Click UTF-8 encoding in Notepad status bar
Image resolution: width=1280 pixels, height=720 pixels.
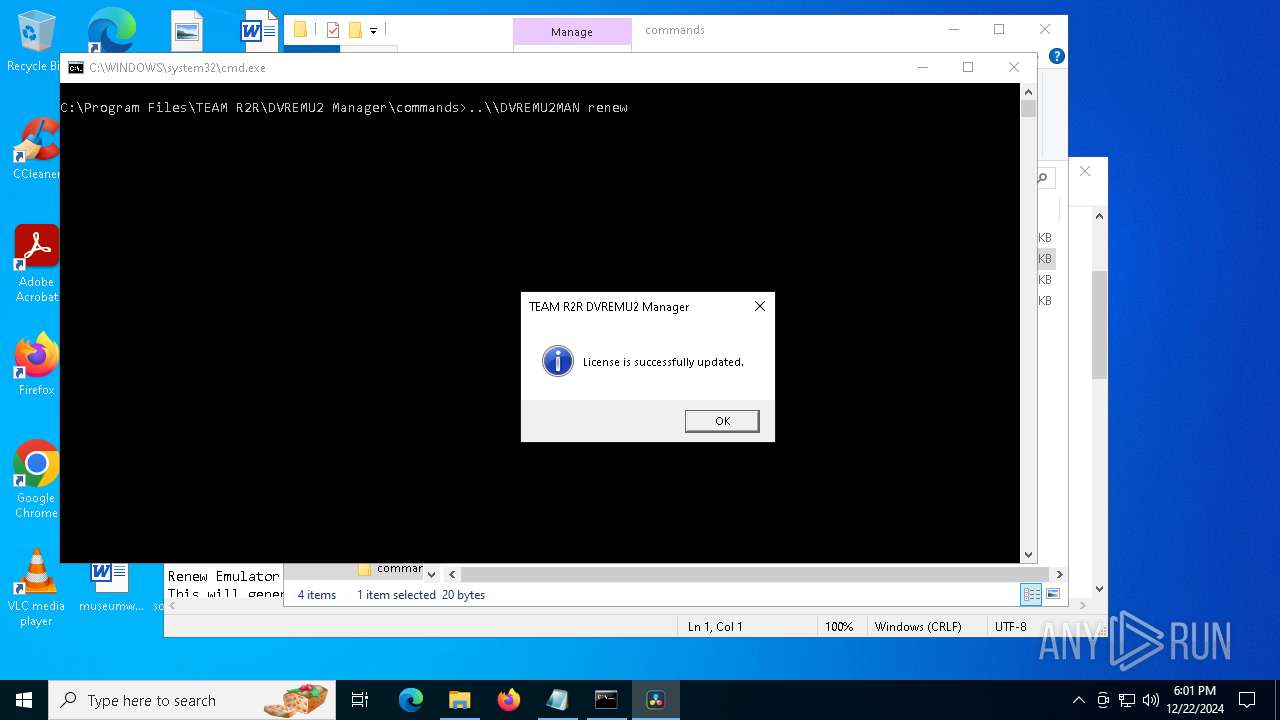pyautogui.click(x=1011, y=627)
